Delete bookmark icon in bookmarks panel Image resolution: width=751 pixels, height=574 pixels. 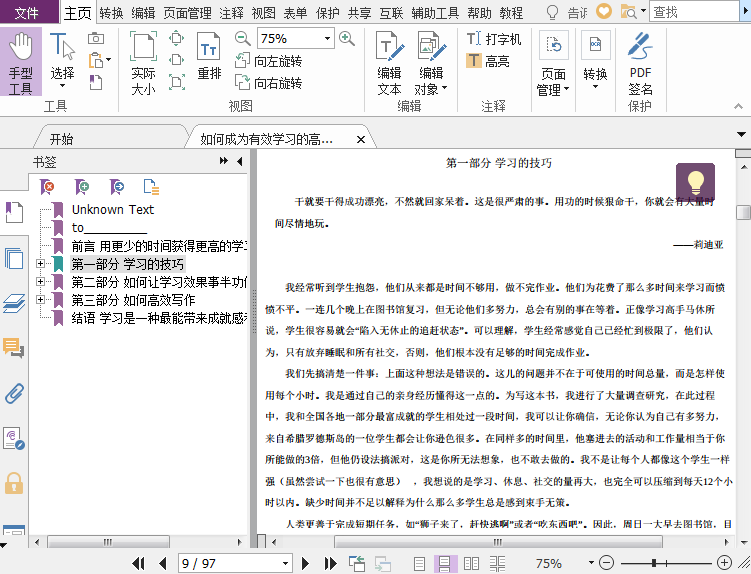pyautogui.click(x=47, y=187)
